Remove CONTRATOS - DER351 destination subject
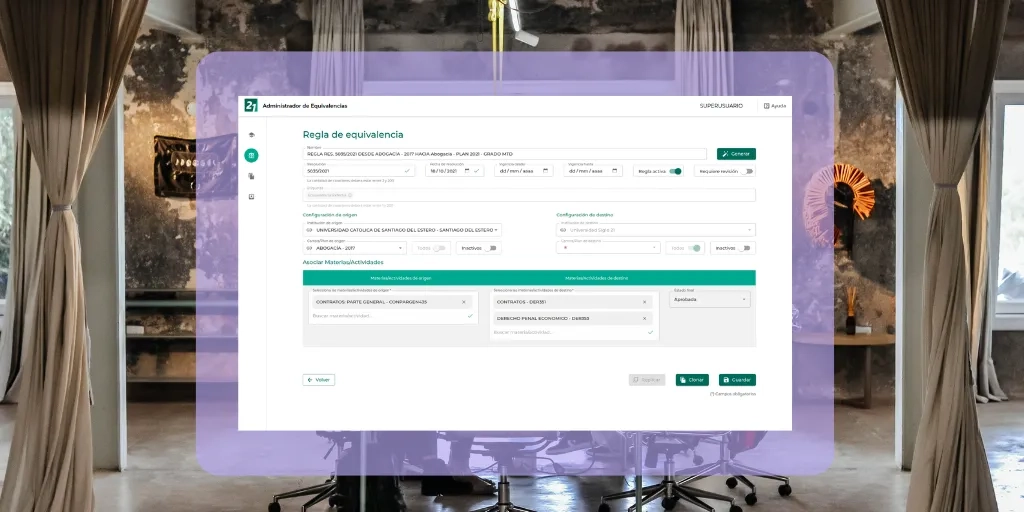This screenshot has width=1024, height=512. 644,301
